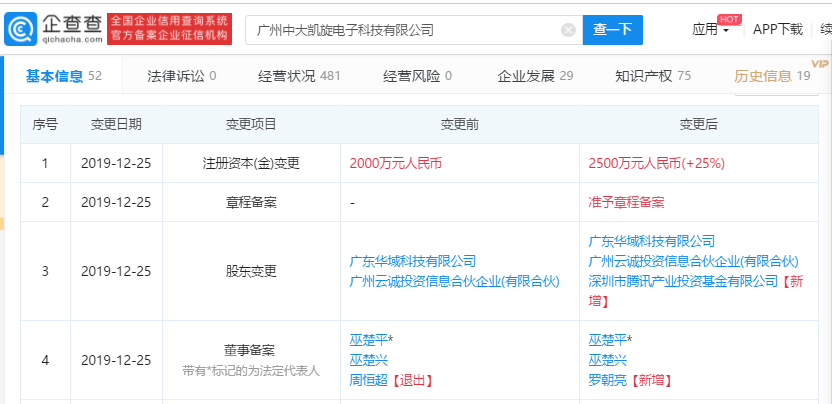Viewport: 832px width, 404px height.
Task: Click the 股东变更 change item cell
Action: point(251,271)
